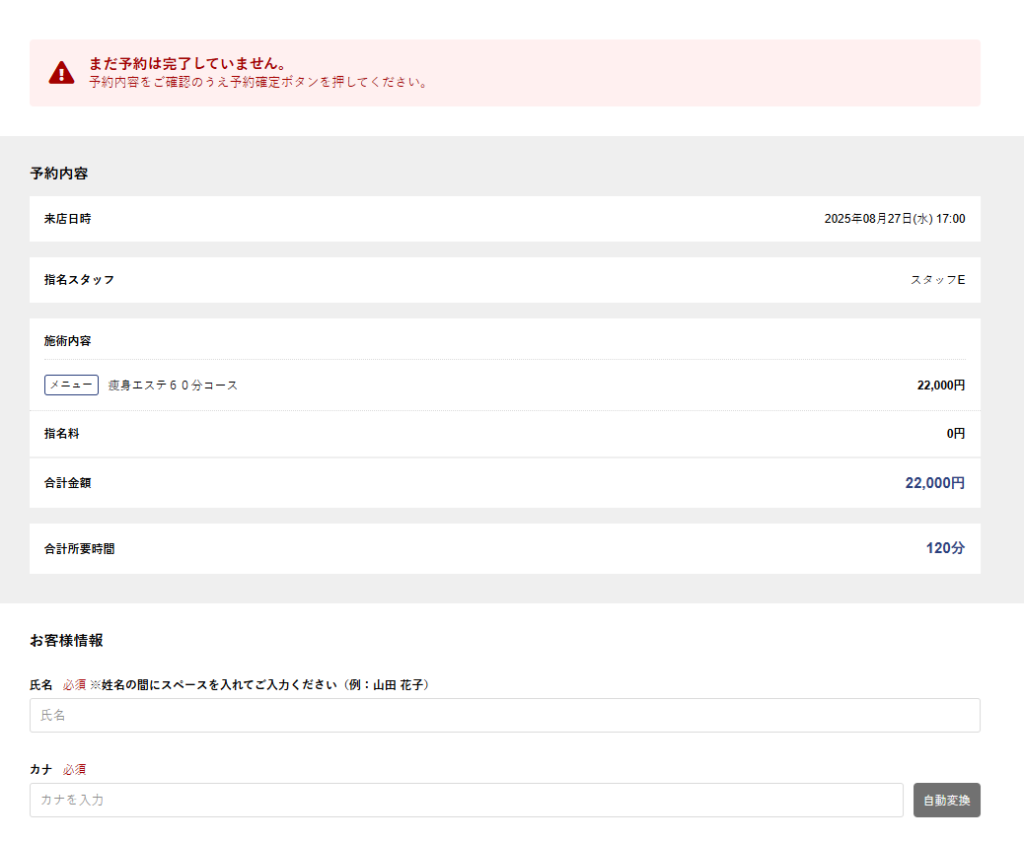This screenshot has width=1024, height=842.
Task: Click the スタッフE staff value
Action: click(x=937, y=280)
